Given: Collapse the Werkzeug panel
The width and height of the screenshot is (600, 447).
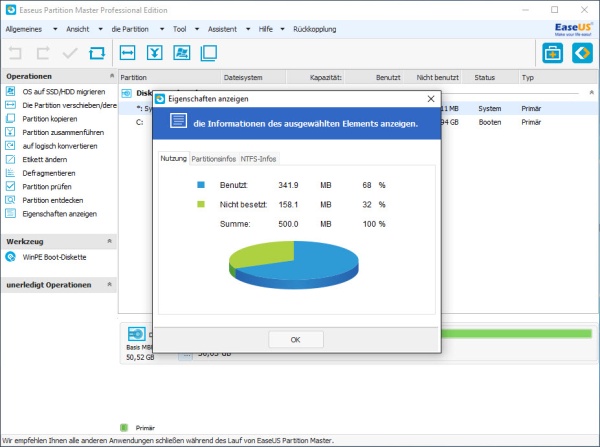Looking at the screenshot, I should coord(109,241).
